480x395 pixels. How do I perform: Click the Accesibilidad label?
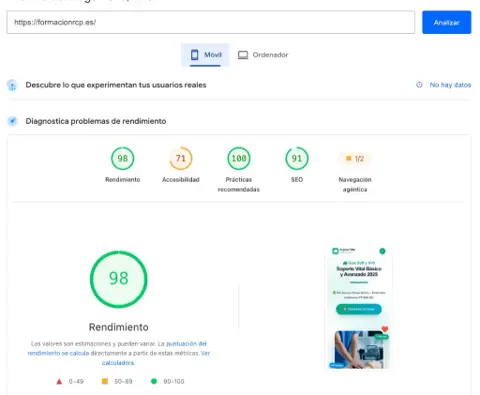(181, 180)
